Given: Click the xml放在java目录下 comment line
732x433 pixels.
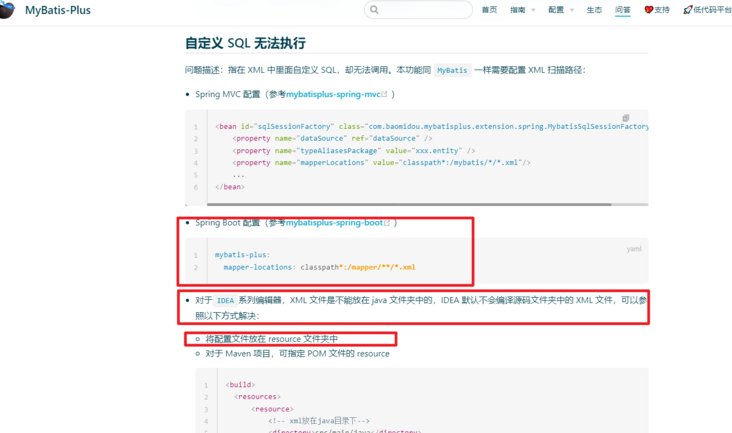Looking at the screenshot, I should (319, 421).
